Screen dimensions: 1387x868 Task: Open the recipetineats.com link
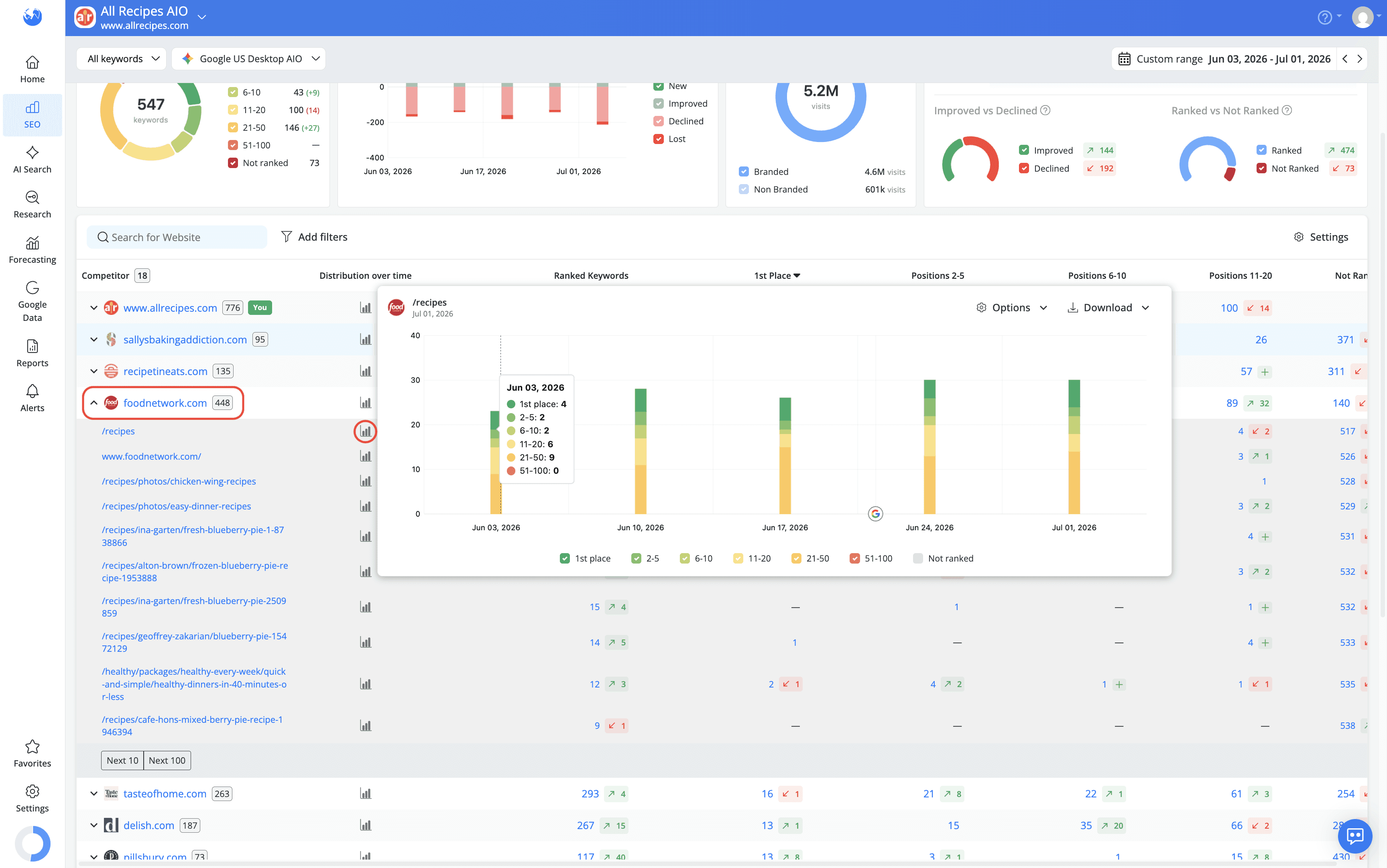[165, 371]
